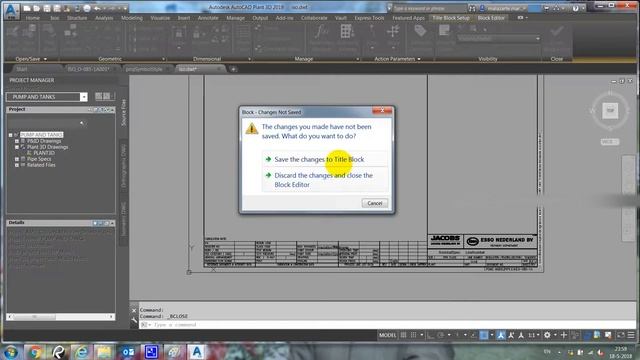This screenshot has width=640, height=360.
Task: Click the Parameters Manager fx icon
Action: 321,31
